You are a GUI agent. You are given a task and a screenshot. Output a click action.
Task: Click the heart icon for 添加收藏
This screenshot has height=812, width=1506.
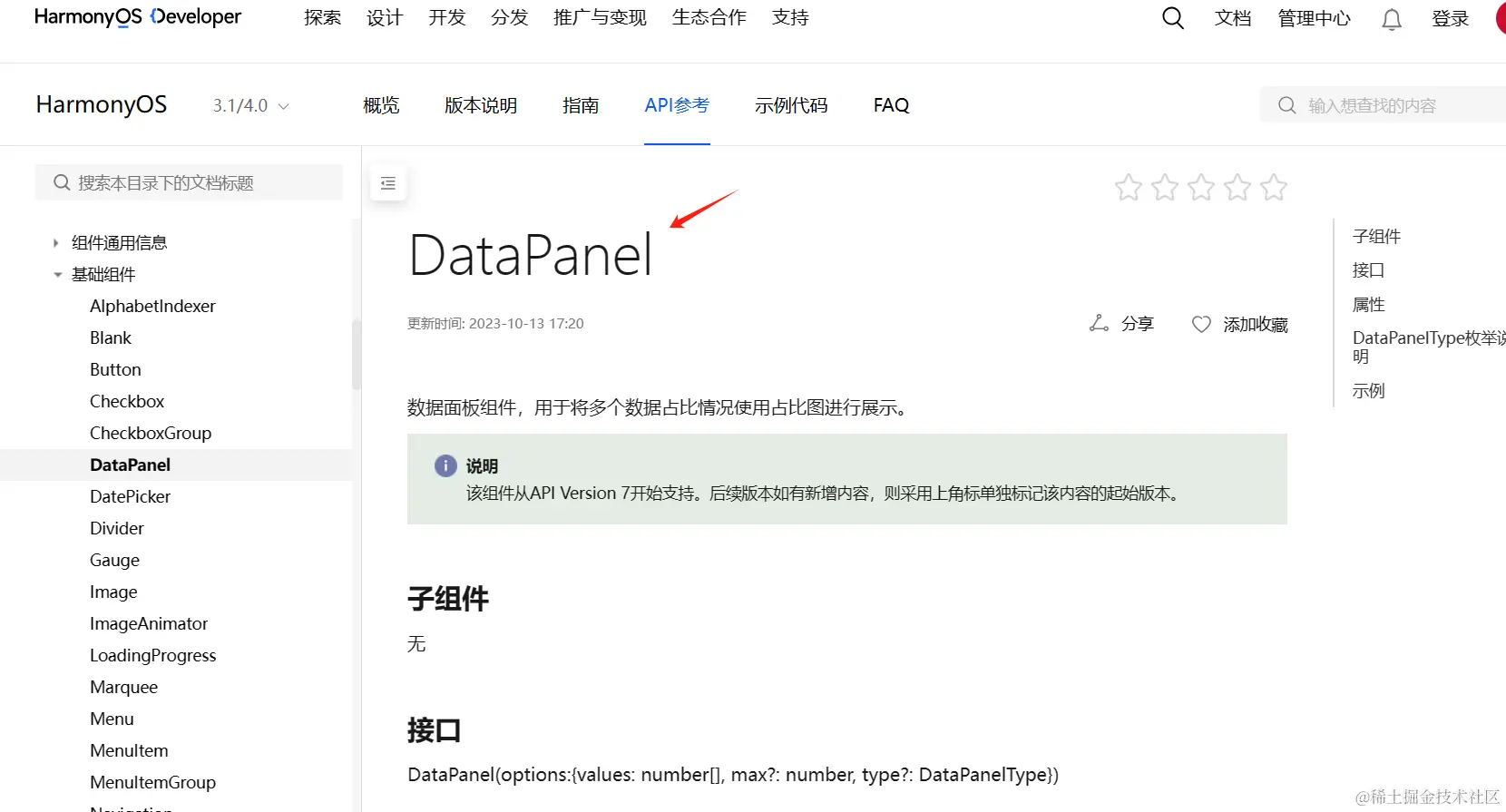1201,324
